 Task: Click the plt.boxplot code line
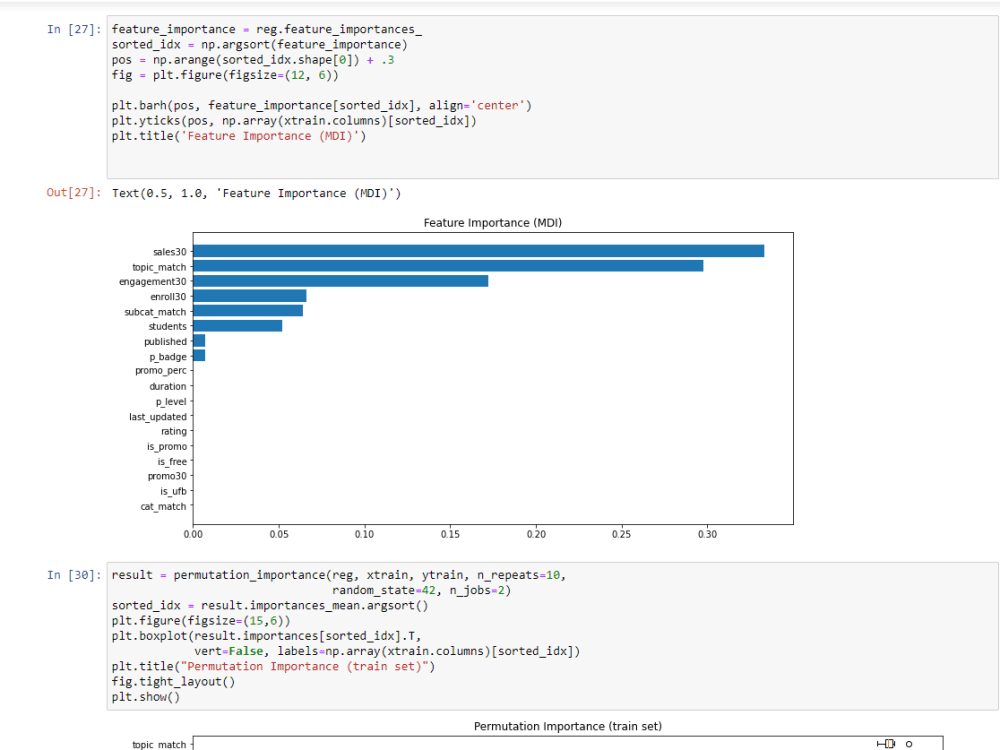[267, 636]
